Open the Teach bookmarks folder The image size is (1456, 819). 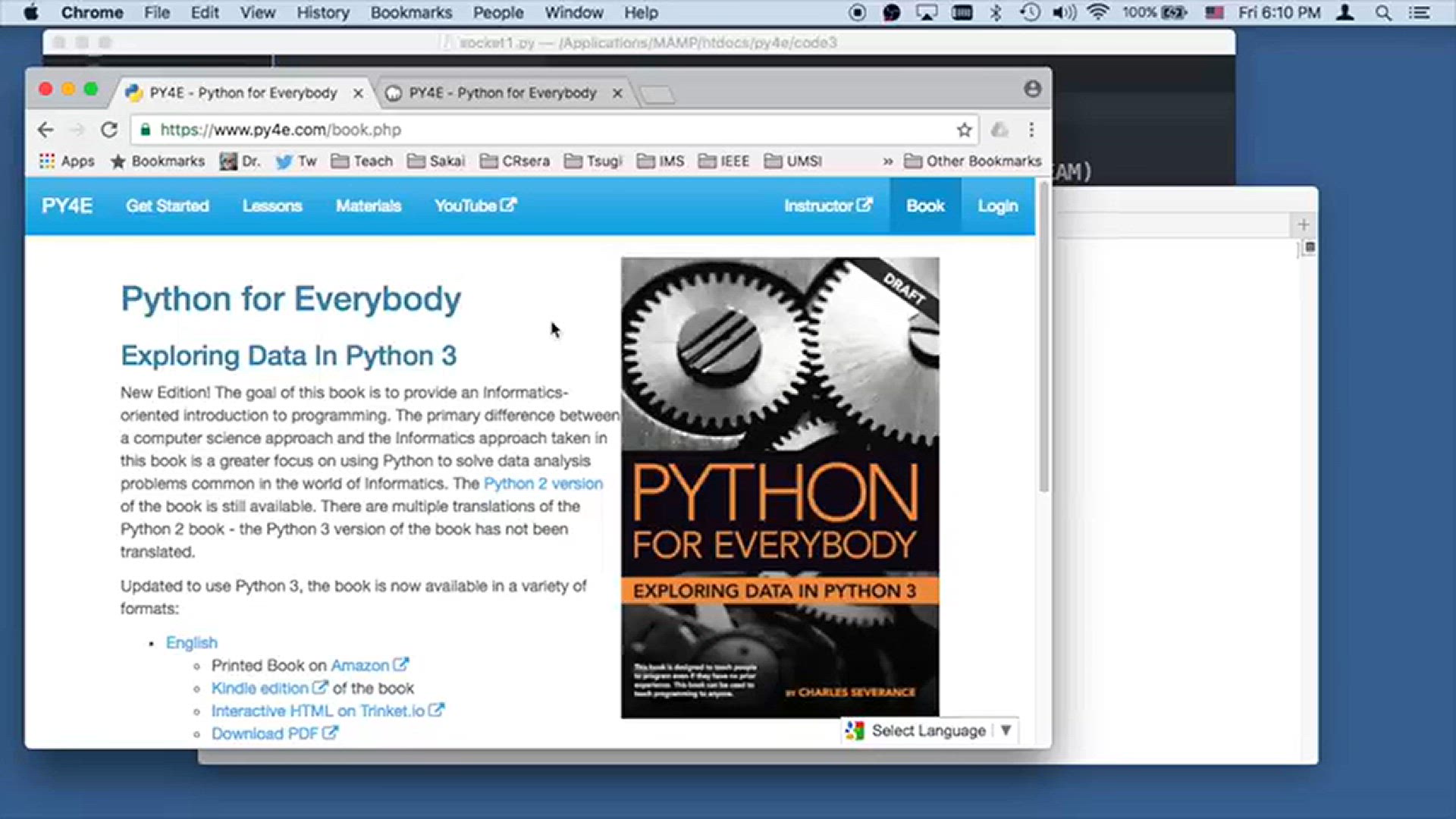362,161
